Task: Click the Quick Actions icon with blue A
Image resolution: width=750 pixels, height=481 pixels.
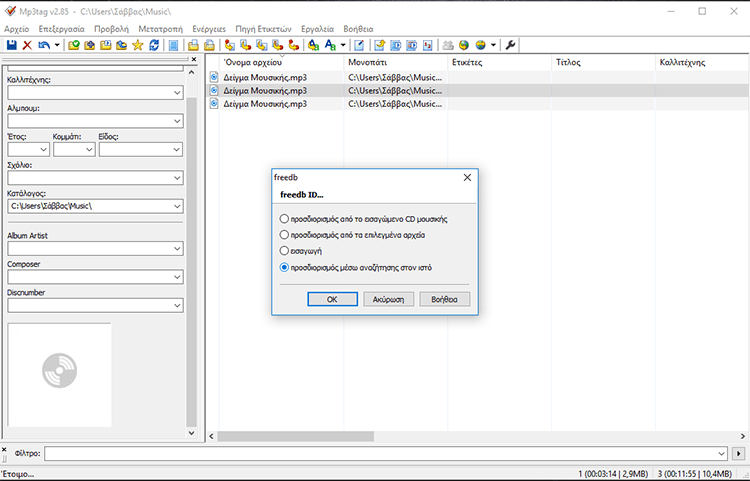Action: tap(330, 45)
